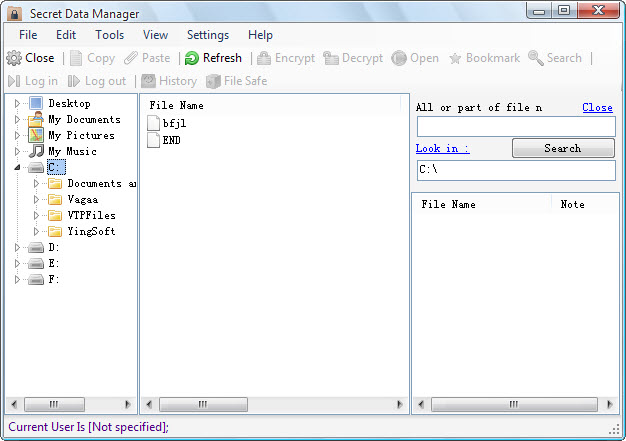Click the file name search input field
The image size is (626, 441).
point(516,127)
